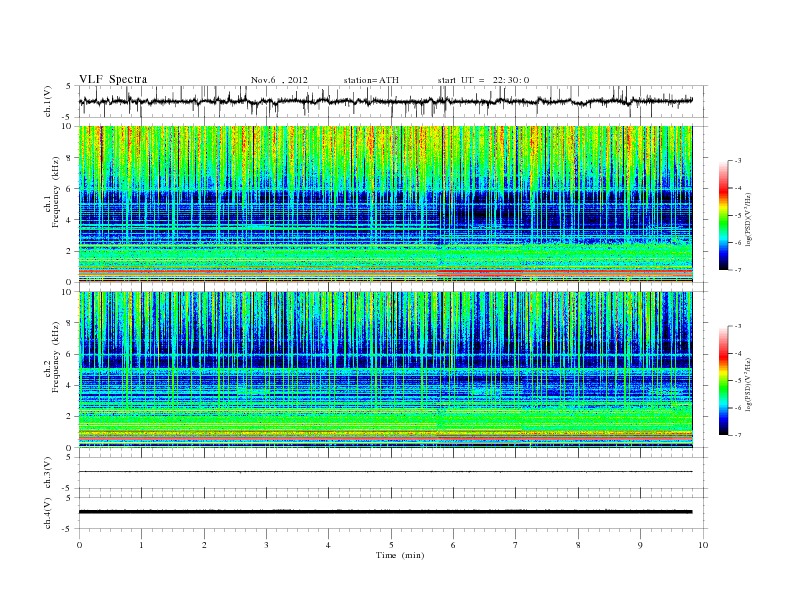Click the "-3" label on ch.2 color bar
This screenshot has width=792, height=612.
[737, 326]
